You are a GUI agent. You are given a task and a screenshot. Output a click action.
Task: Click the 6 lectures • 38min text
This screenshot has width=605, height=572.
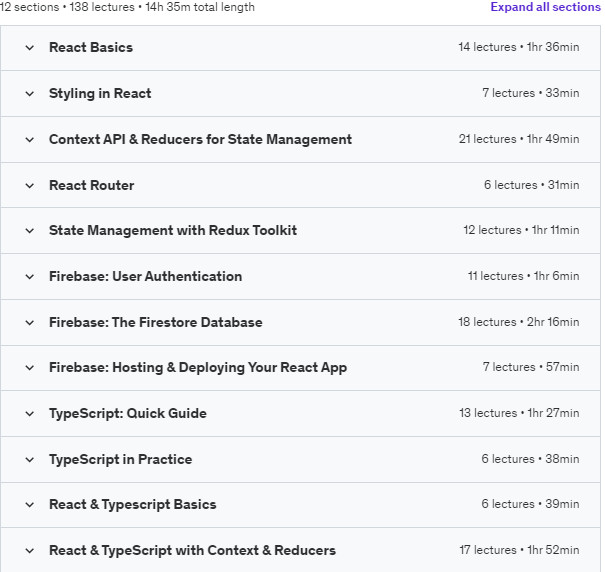tap(530, 459)
